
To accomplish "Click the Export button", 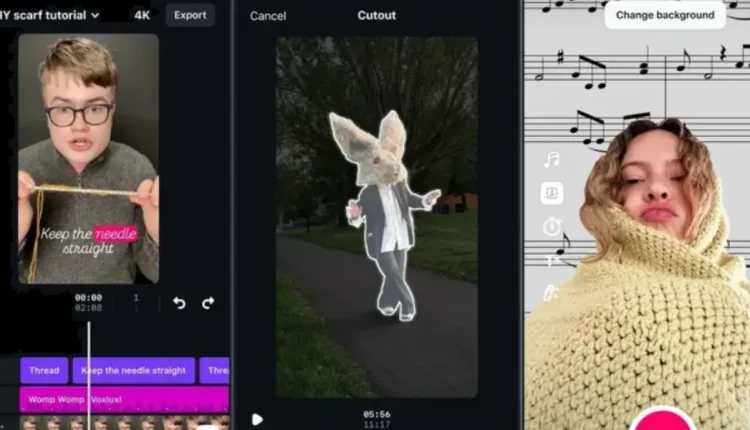I will point(190,15).
